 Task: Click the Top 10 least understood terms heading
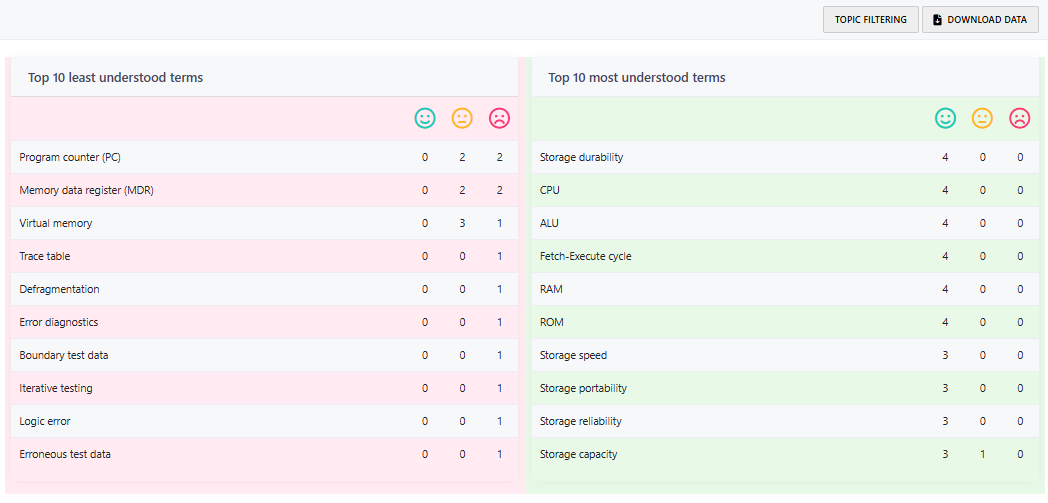point(115,77)
